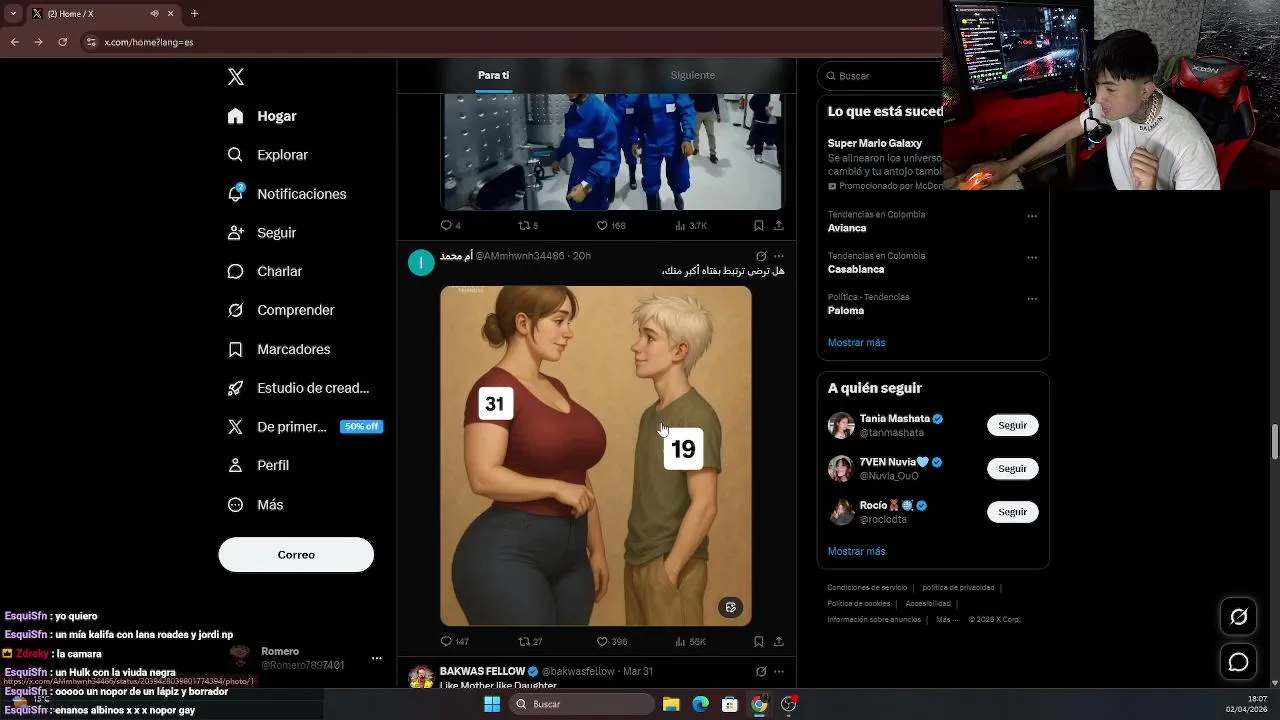Open Marcadores bookmarks

coord(278,349)
